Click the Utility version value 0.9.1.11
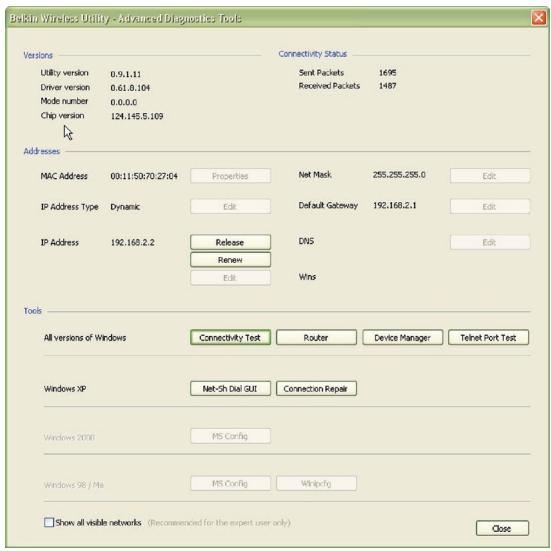Image resolution: width=551 pixels, height=551 pixels. [125, 74]
